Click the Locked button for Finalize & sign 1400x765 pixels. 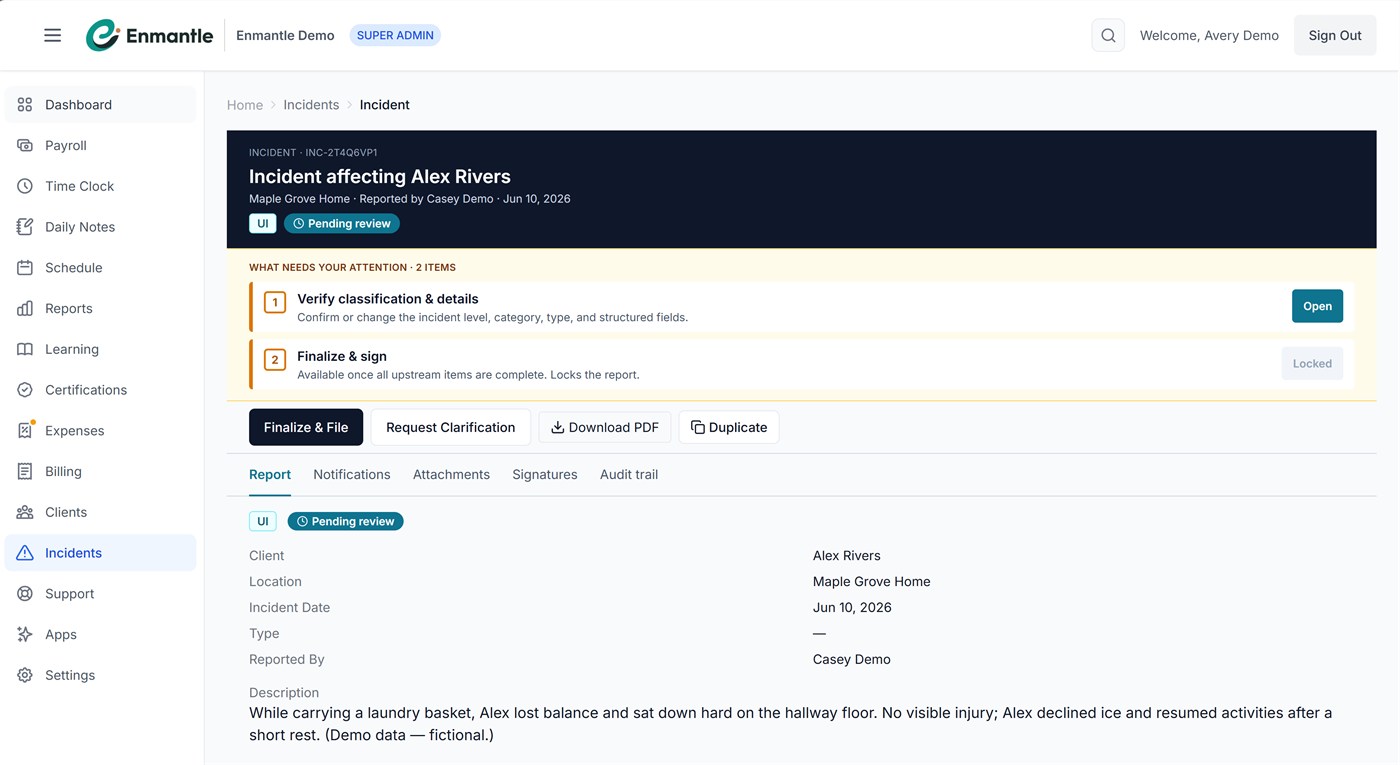pyautogui.click(x=1312, y=363)
